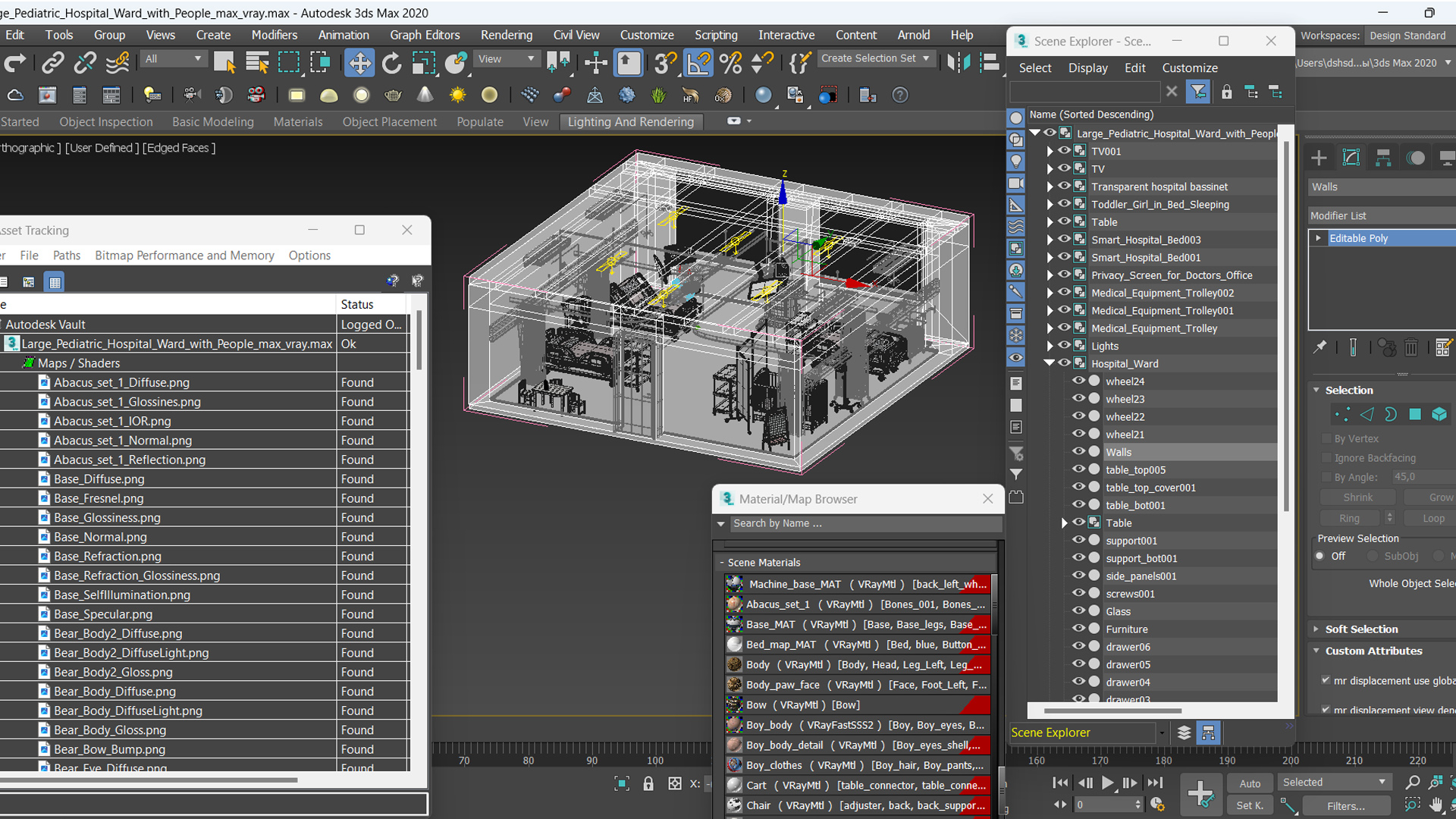Click the Mirror tool icon
Screen dimensions: 1456x819
point(959,62)
